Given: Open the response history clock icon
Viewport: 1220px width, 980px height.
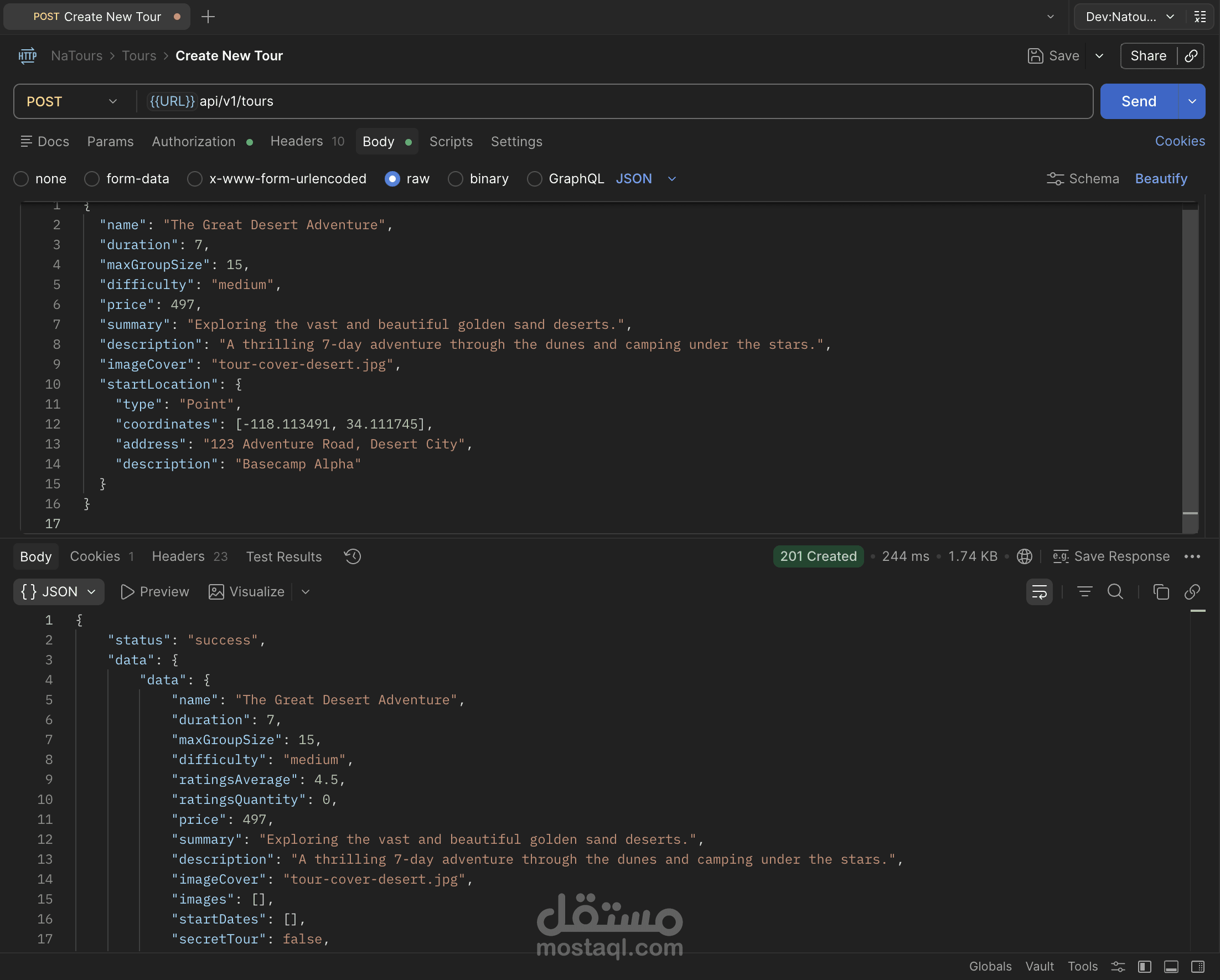Looking at the screenshot, I should [x=352, y=556].
